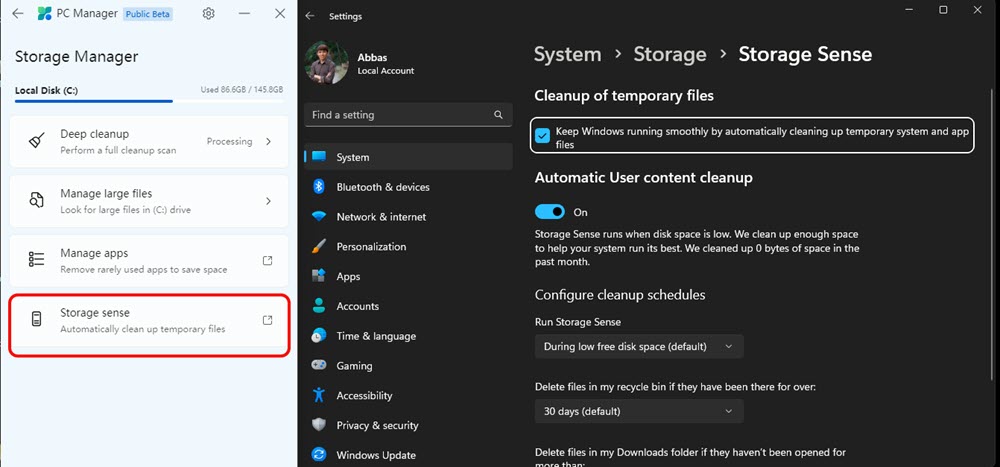The image size is (1000, 467).
Task: Open Manage apps external link icon
Action: [268, 260]
